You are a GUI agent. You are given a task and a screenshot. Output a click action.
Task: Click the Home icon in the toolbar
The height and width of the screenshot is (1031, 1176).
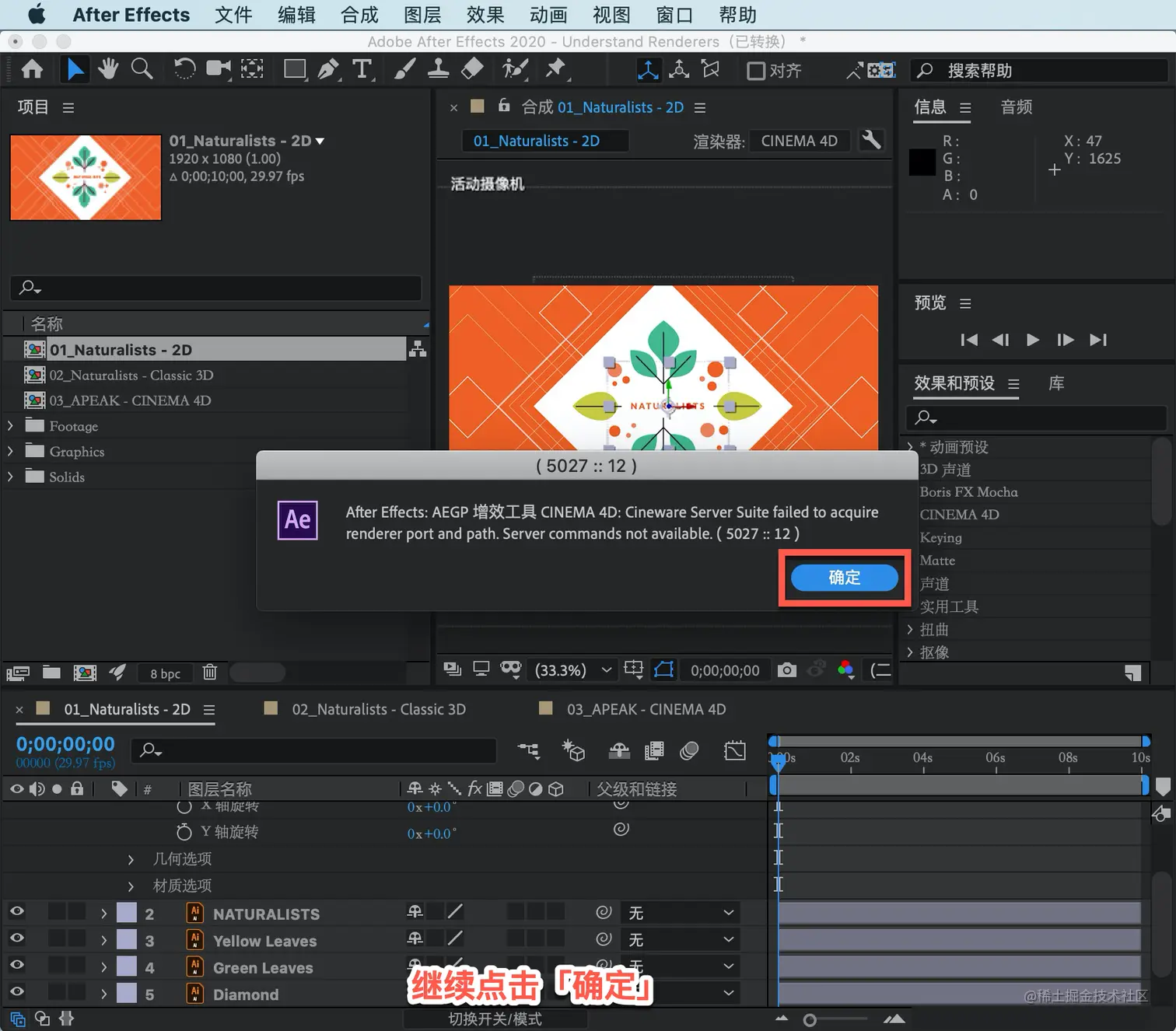(32, 70)
